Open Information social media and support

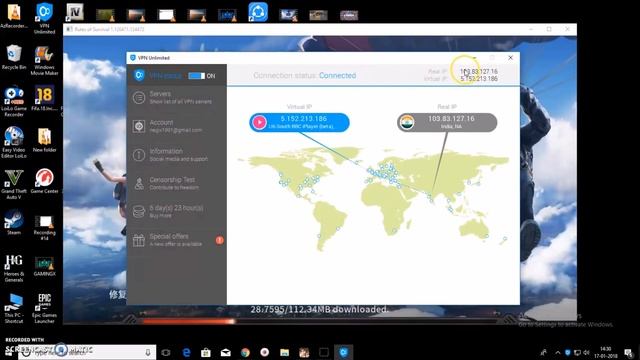[x=176, y=155]
